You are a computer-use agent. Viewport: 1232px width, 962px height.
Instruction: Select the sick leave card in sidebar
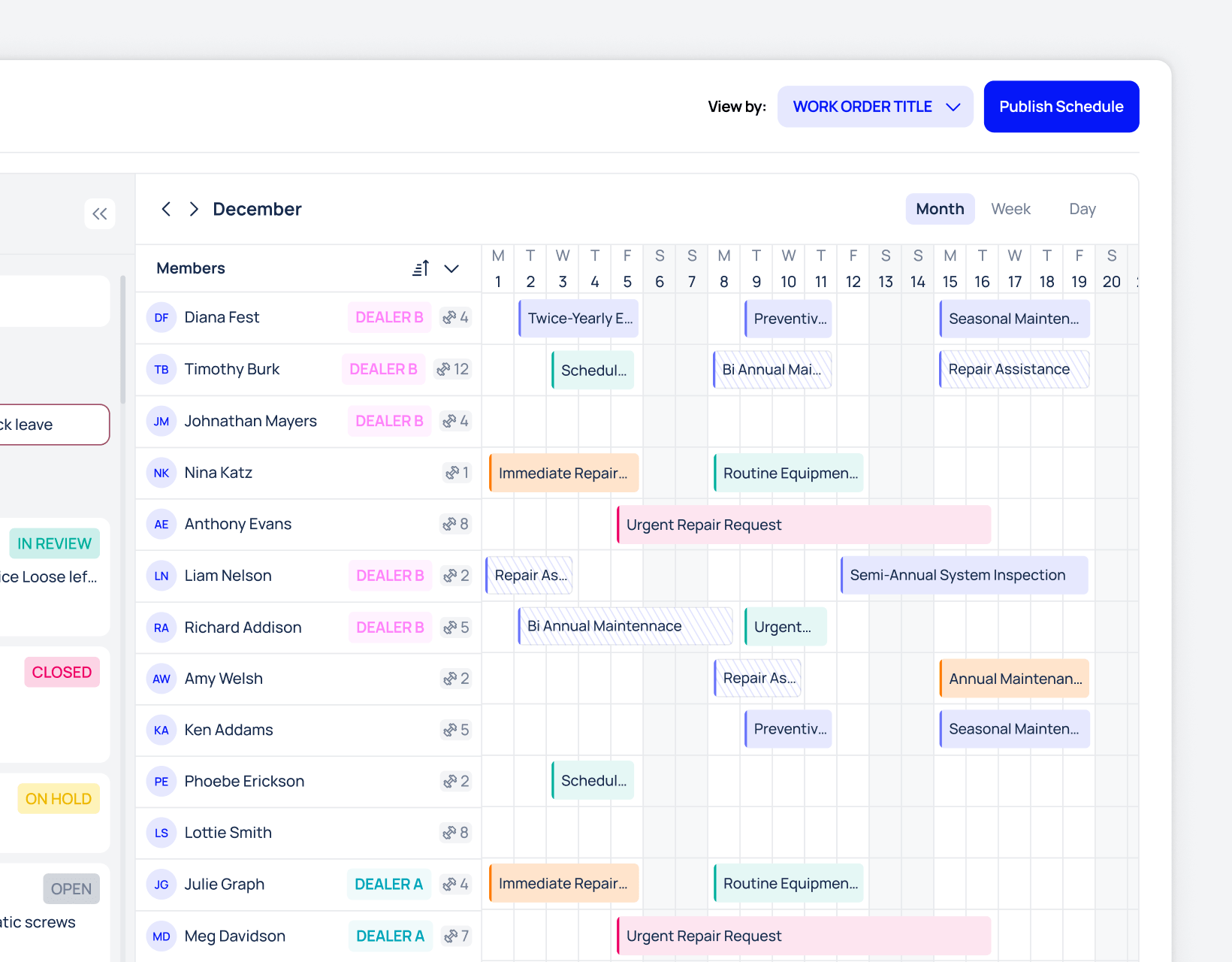[x=55, y=425]
